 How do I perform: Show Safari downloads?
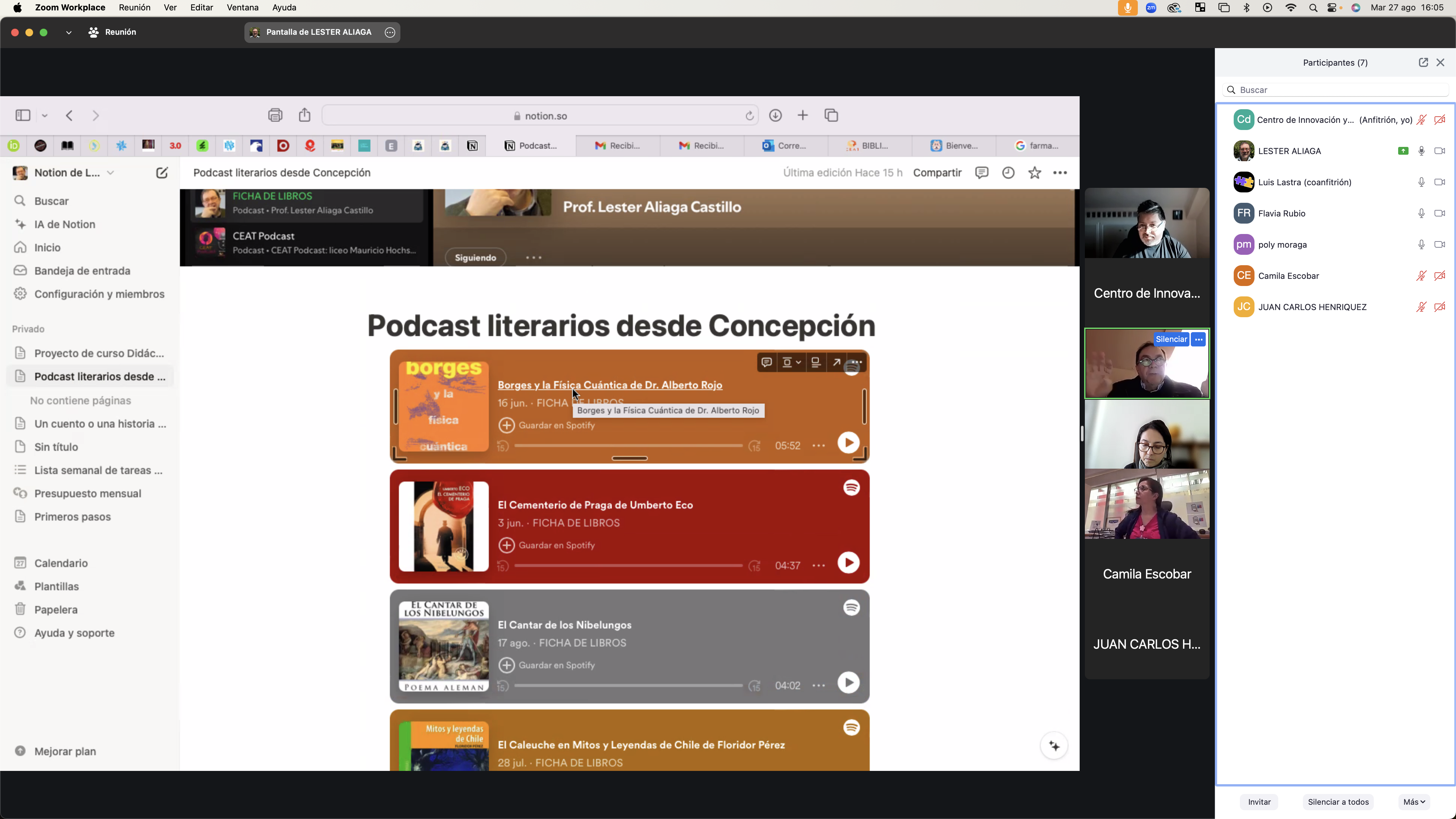775,116
